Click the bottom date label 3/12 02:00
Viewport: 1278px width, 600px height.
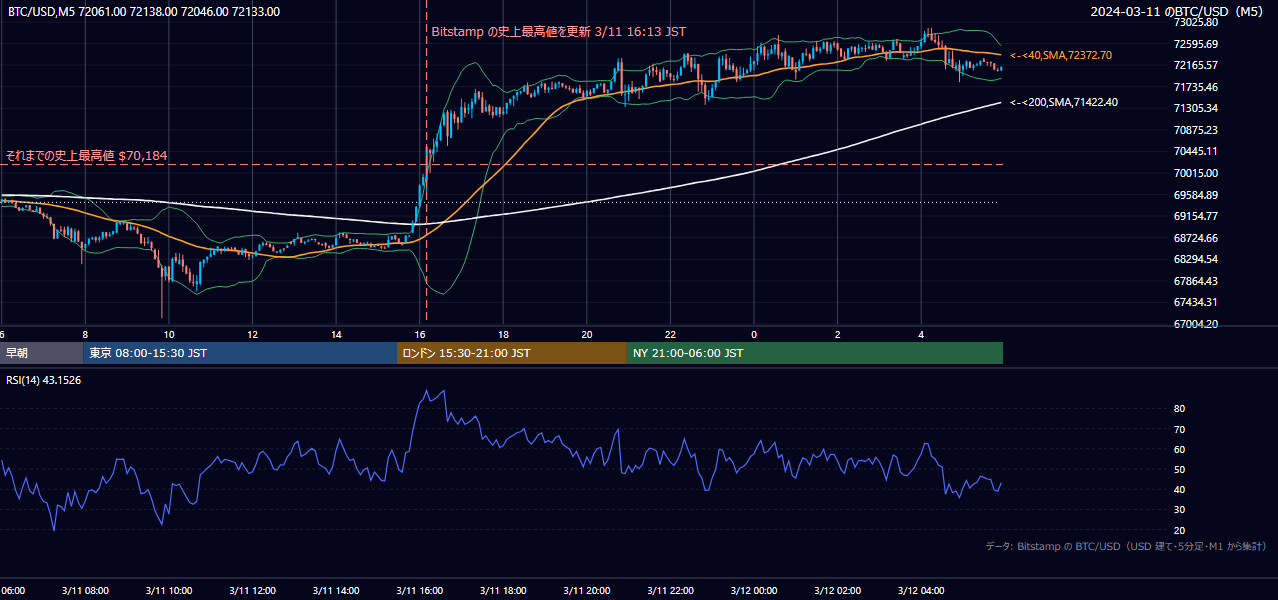pyautogui.click(x=839, y=590)
